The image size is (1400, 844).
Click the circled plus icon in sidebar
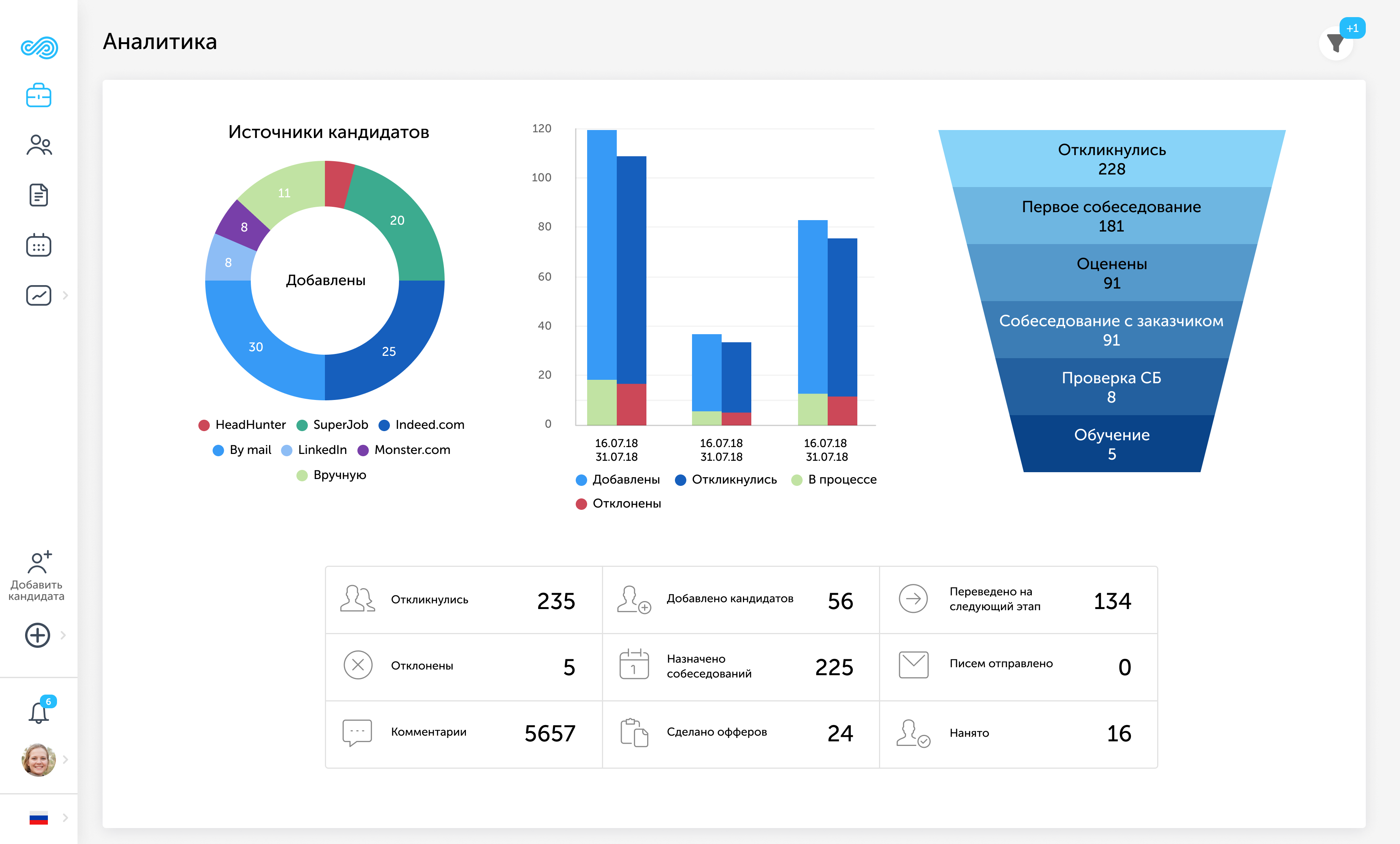pyautogui.click(x=38, y=635)
